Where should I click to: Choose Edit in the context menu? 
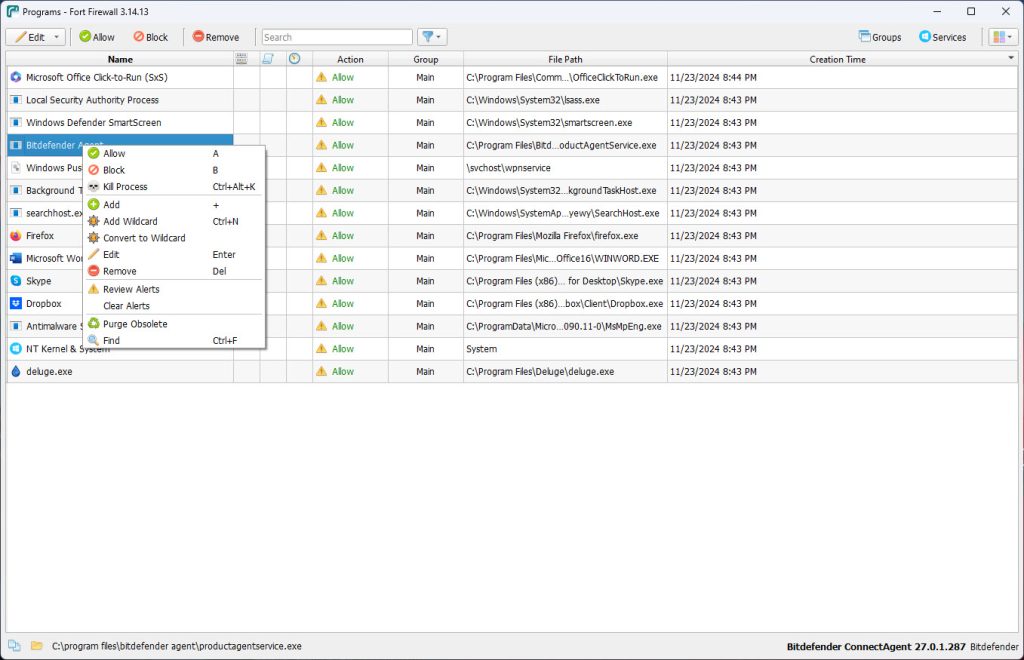(x=174, y=255)
